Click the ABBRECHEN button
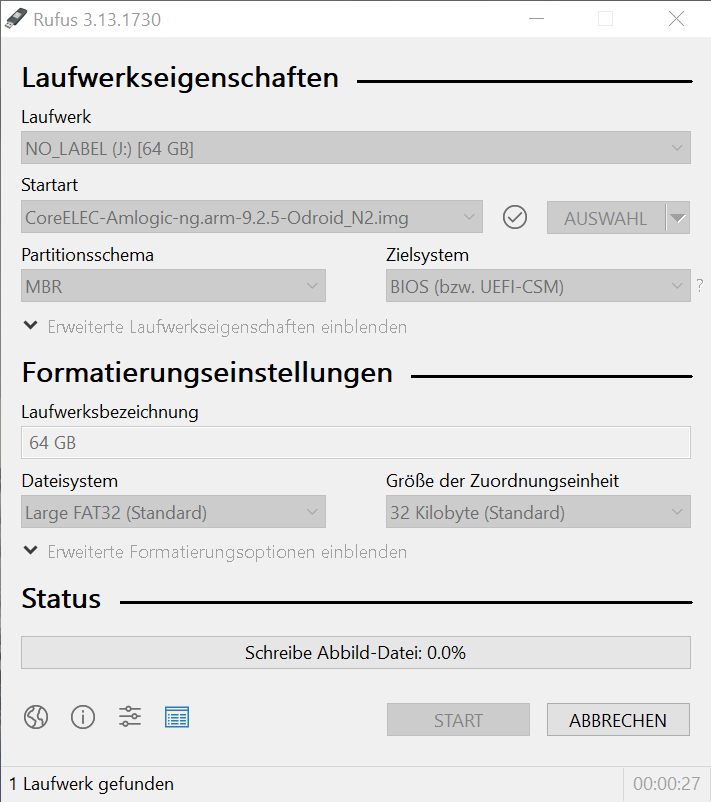The height and width of the screenshot is (802, 711). click(618, 720)
